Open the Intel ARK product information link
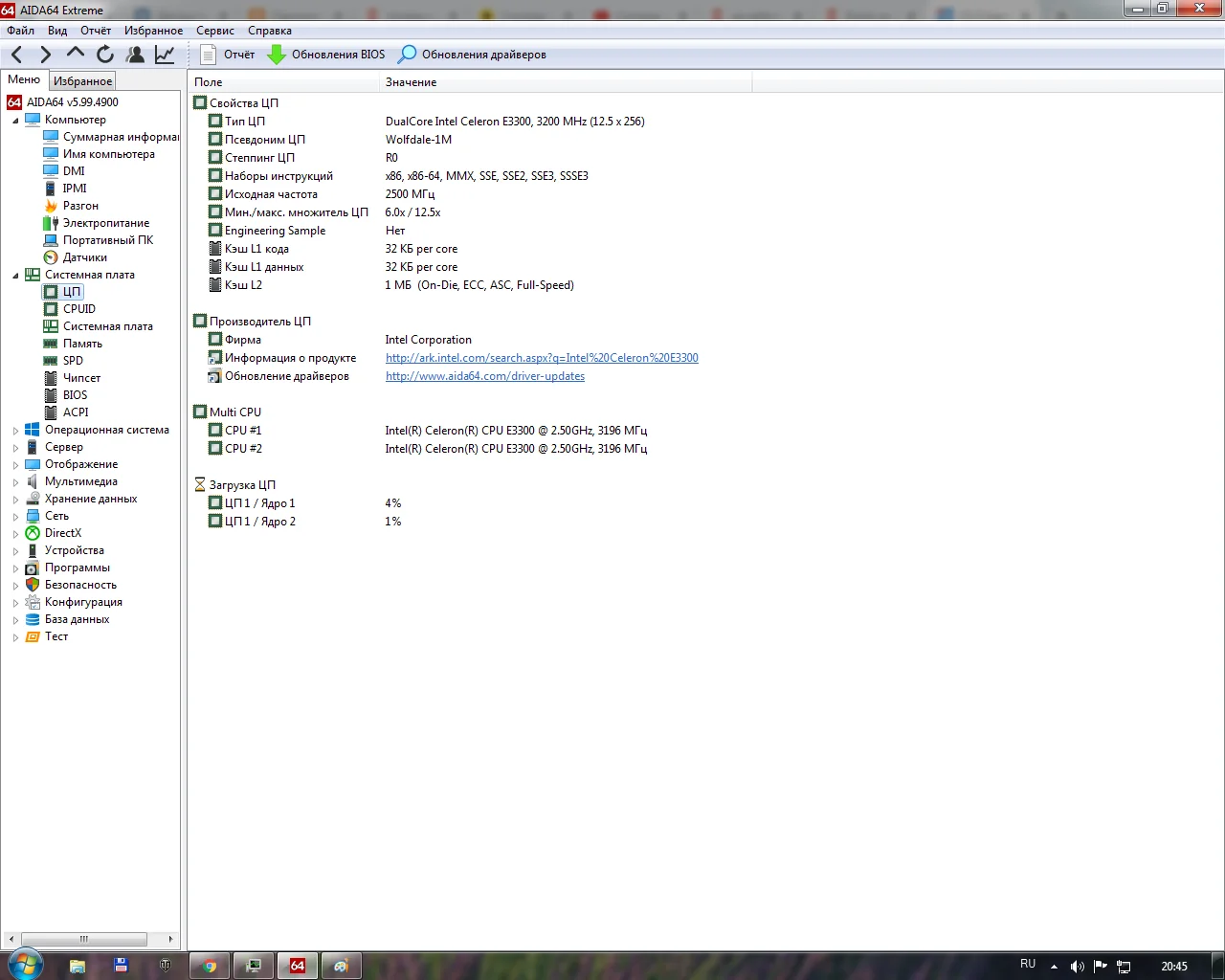This screenshot has height=980, width=1225. 542,358
